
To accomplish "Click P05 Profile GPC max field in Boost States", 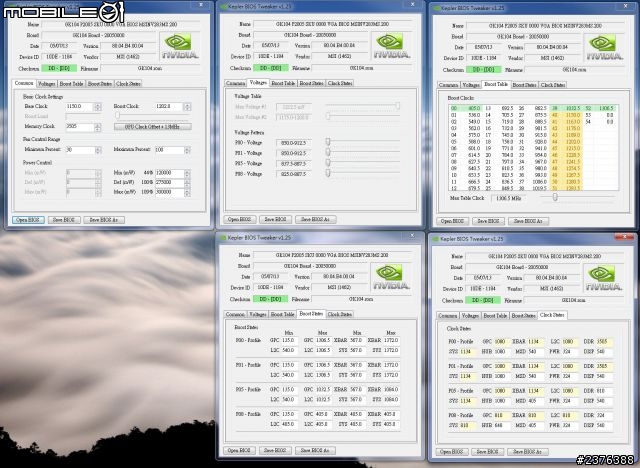I will [x=323, y=390].
